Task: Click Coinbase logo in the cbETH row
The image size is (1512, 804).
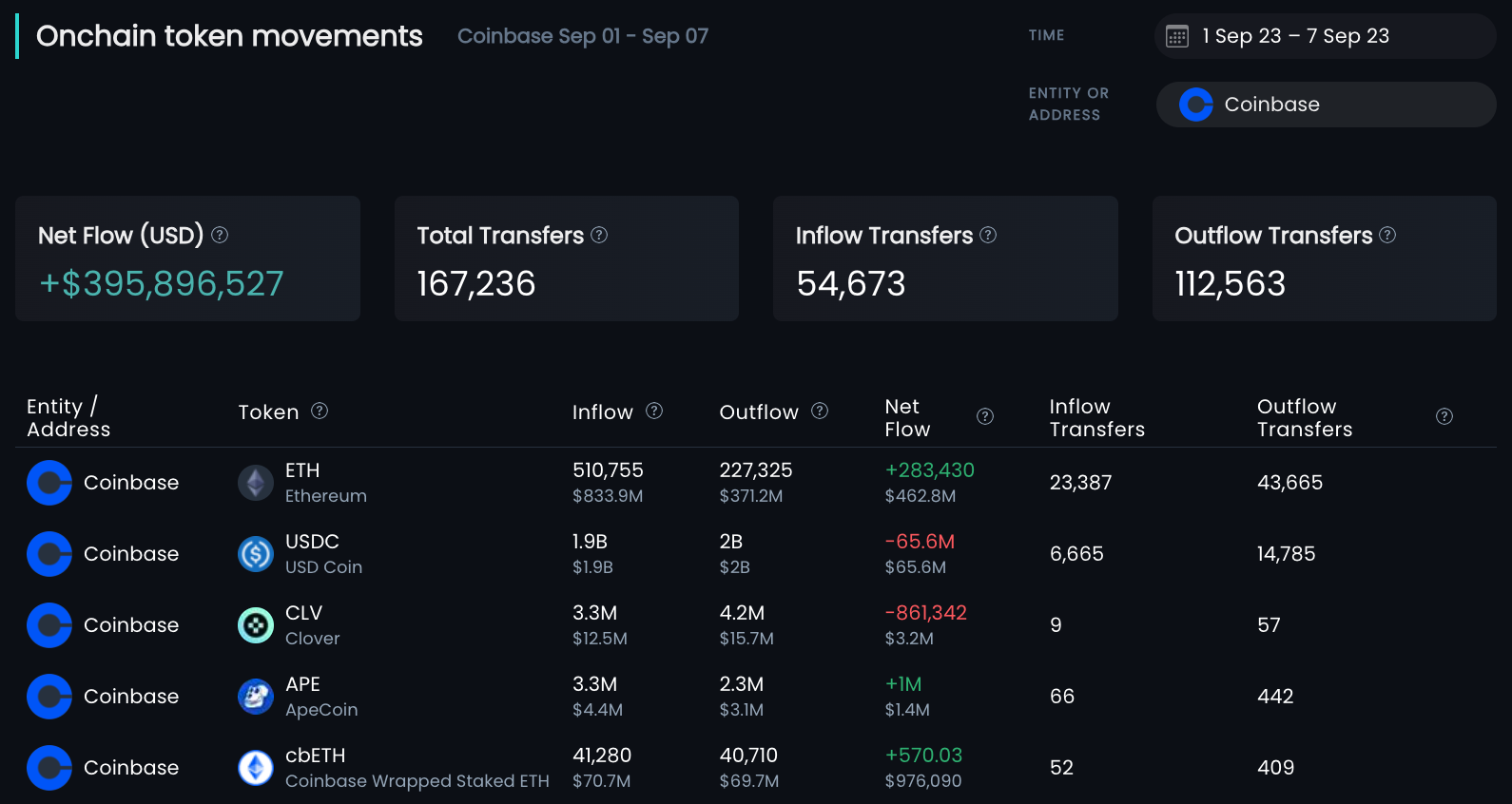Action: pyautogui.click(x=49, y=768)
